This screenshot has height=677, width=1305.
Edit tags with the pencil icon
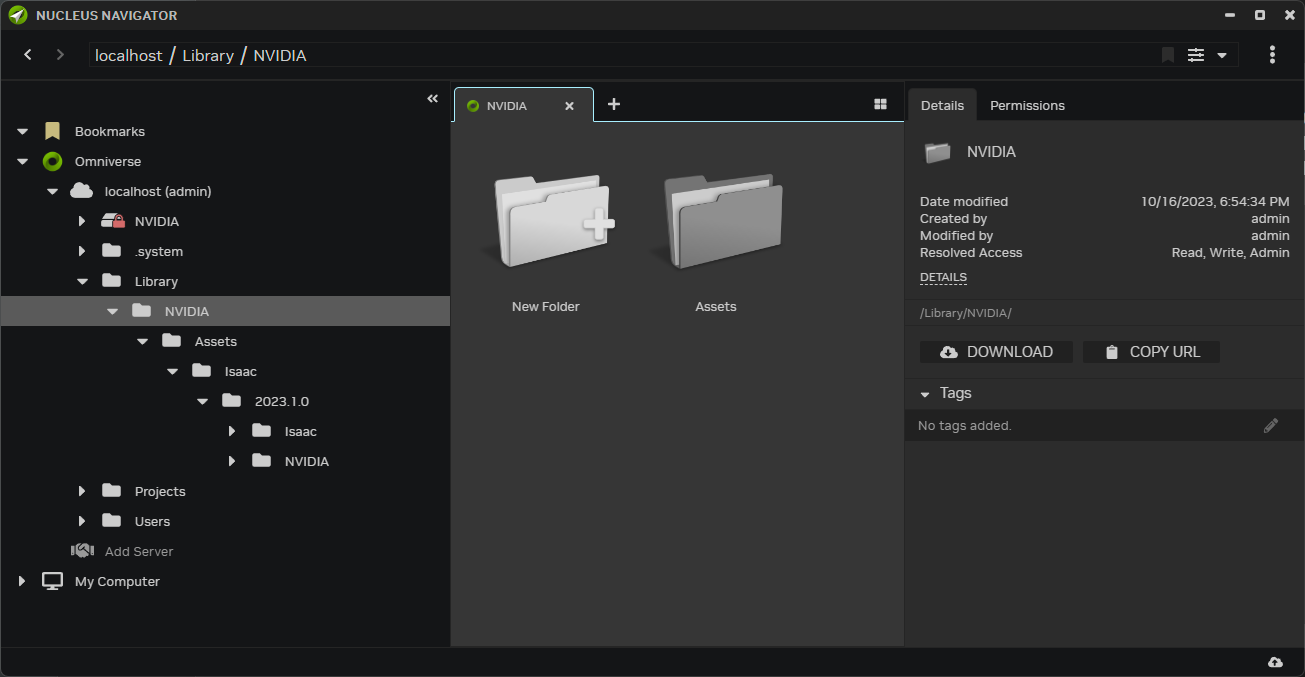click(x=1271, y=426)
